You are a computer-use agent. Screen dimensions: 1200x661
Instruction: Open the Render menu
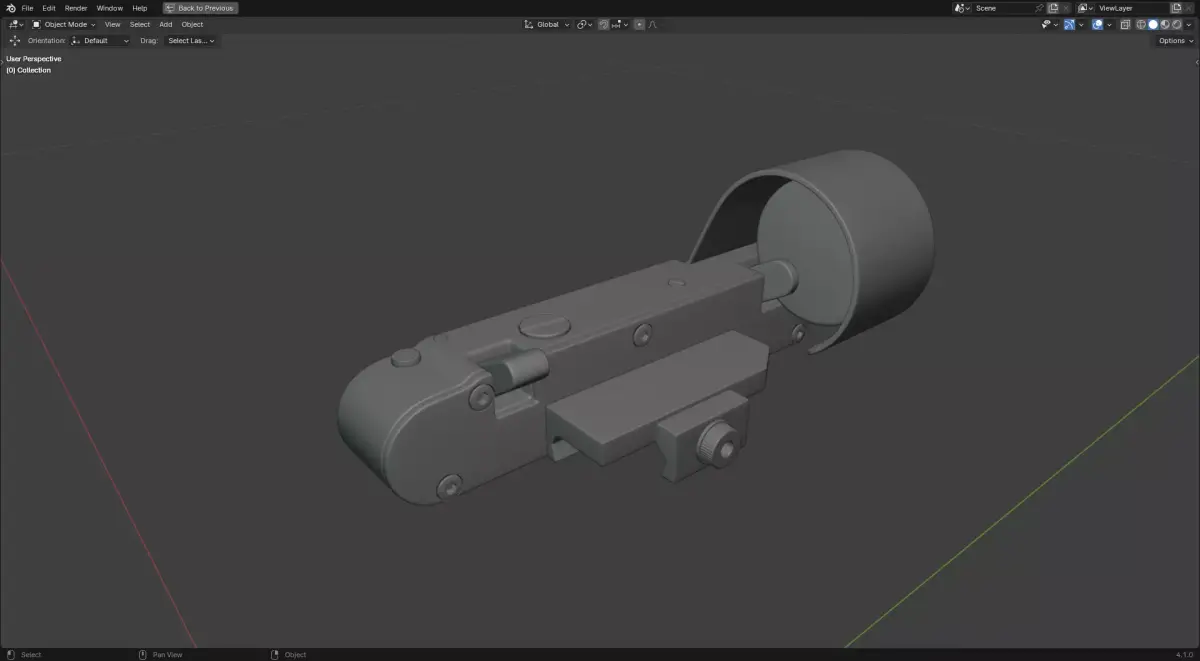click(75, 8)
